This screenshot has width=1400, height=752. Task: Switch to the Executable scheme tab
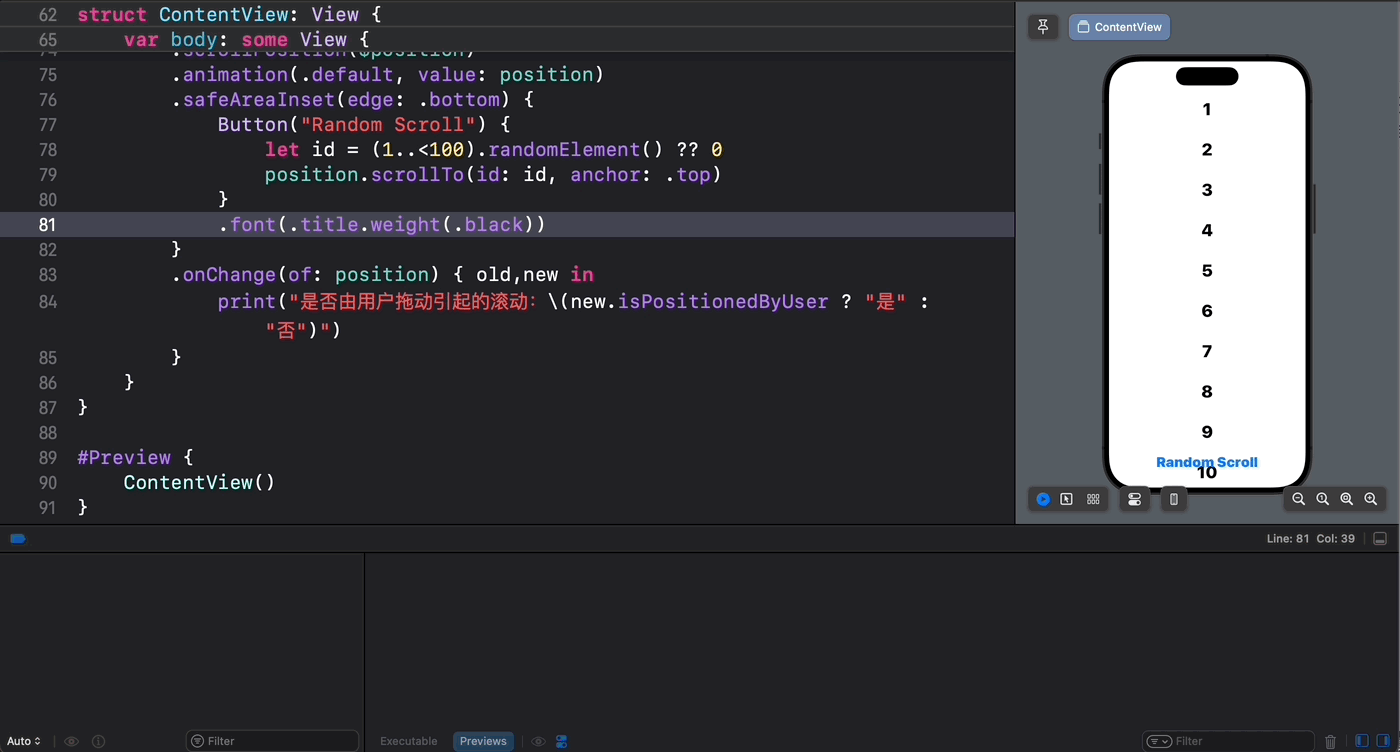pos(408,740)
